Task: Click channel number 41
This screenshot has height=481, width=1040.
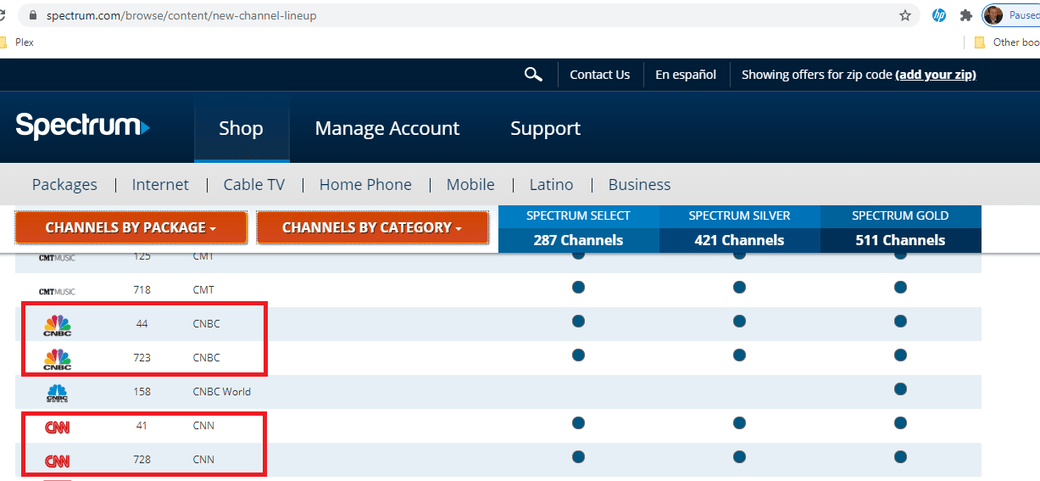Action: [x=141, y=425]
